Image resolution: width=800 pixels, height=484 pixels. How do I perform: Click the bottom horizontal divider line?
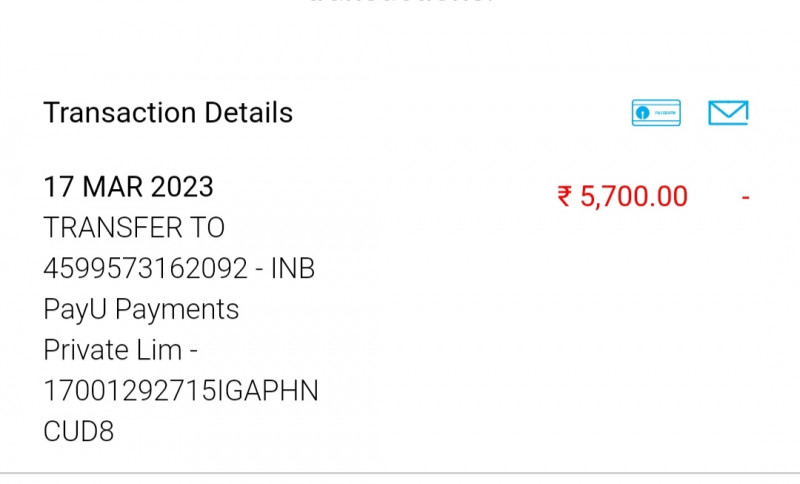click(x=400, y=472)
